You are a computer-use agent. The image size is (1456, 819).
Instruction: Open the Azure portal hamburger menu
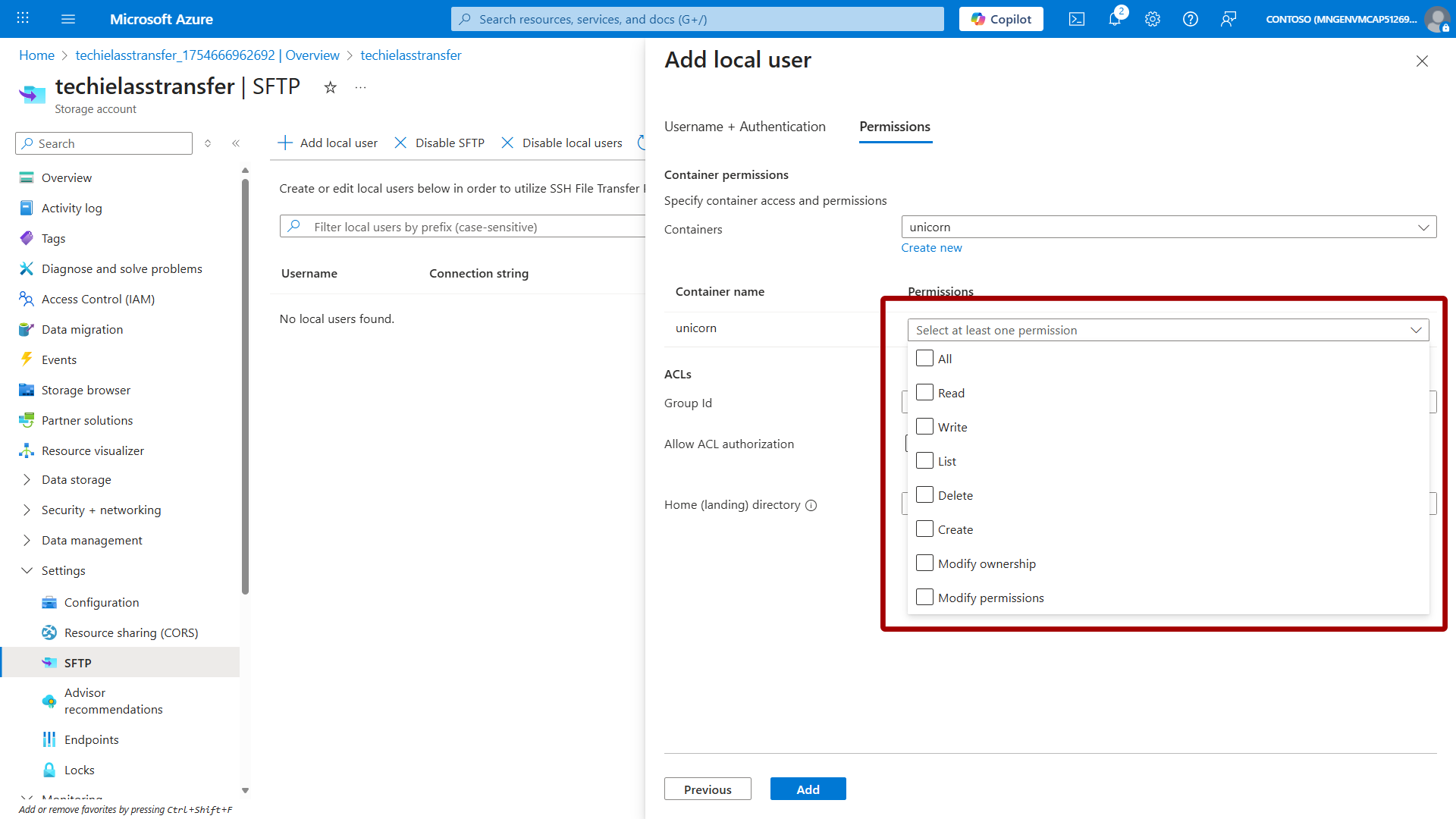pos(68,19)
